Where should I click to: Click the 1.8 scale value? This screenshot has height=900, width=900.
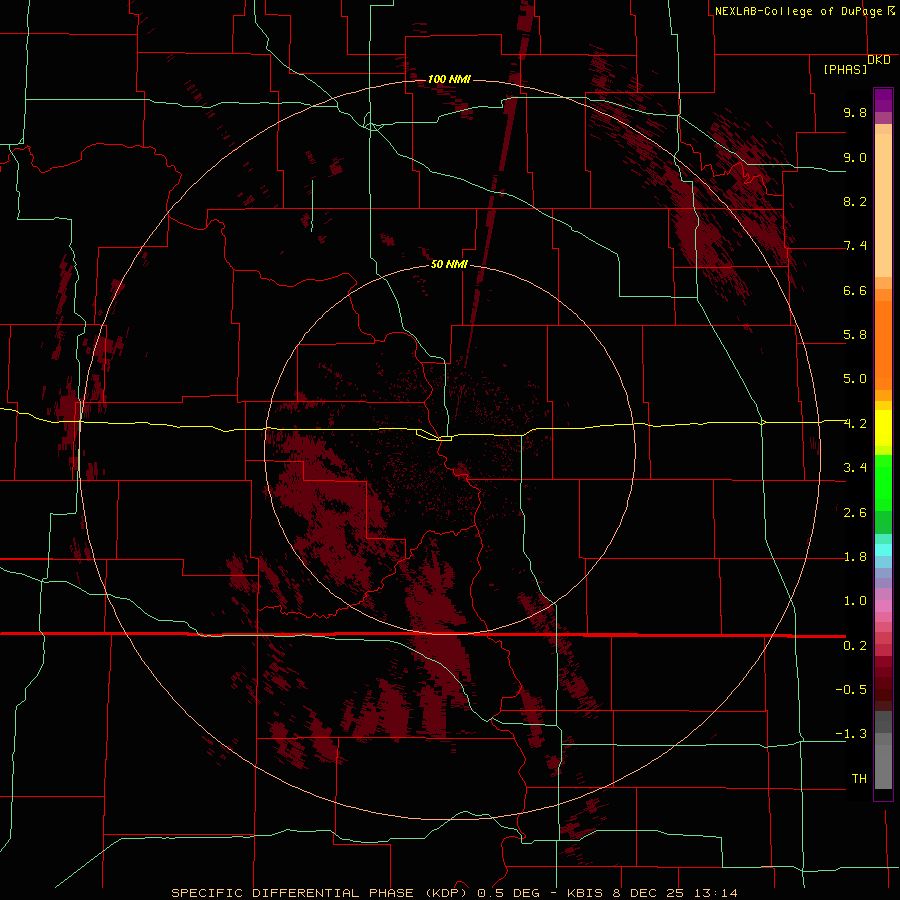coord(855,557)
